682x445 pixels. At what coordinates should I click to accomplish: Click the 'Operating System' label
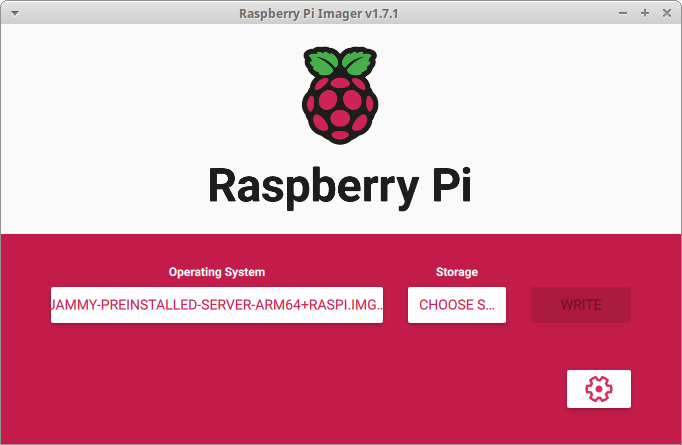coord(217,272)
